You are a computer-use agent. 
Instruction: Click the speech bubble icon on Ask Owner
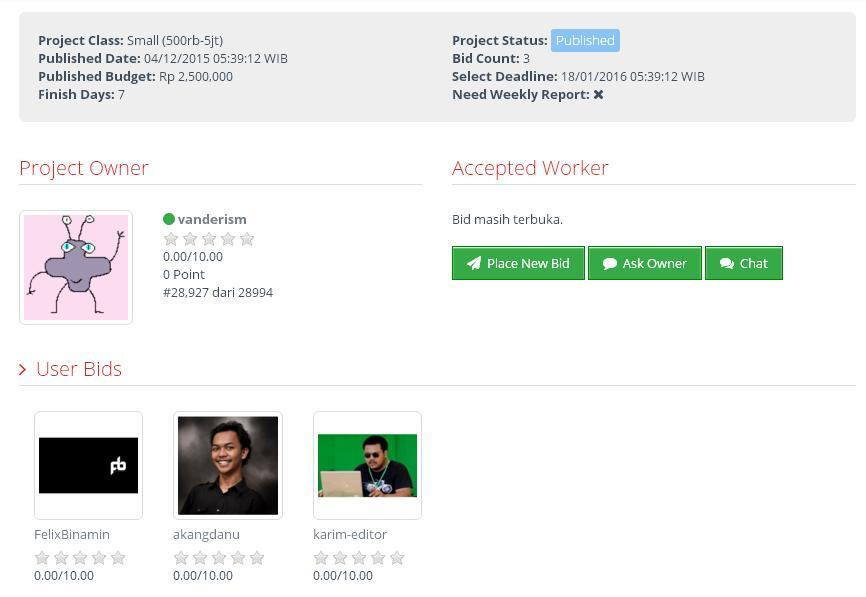(609, 264)
